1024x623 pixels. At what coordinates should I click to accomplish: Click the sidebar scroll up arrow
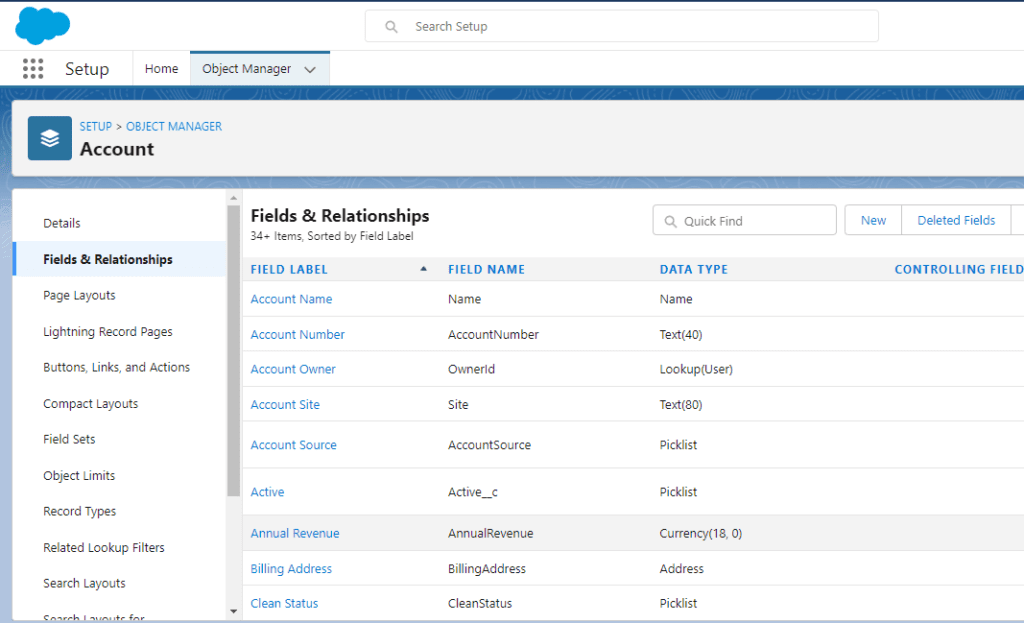pyautogui.click(x=234, y=198)
